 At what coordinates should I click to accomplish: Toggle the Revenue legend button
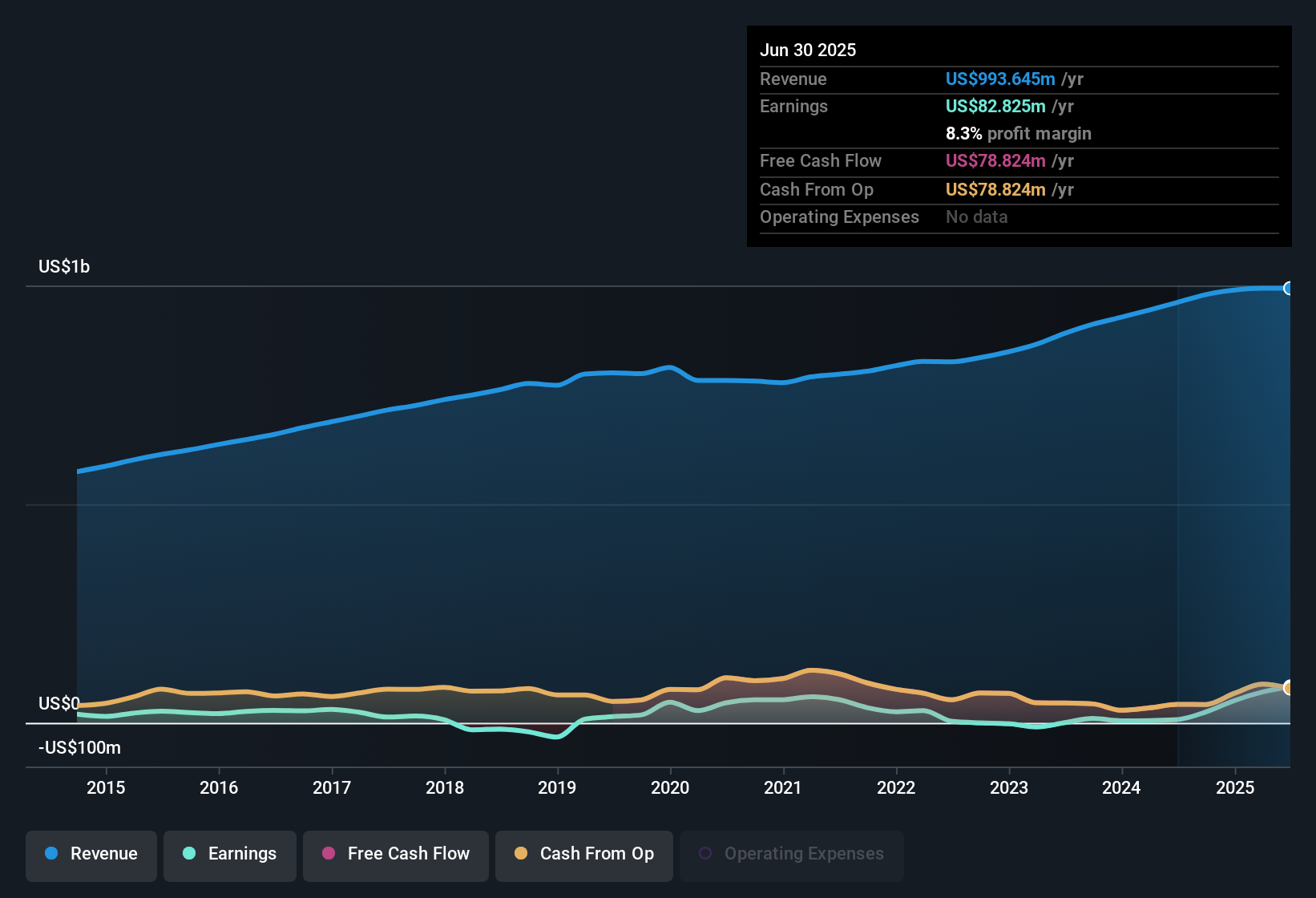tap(91, 855)
